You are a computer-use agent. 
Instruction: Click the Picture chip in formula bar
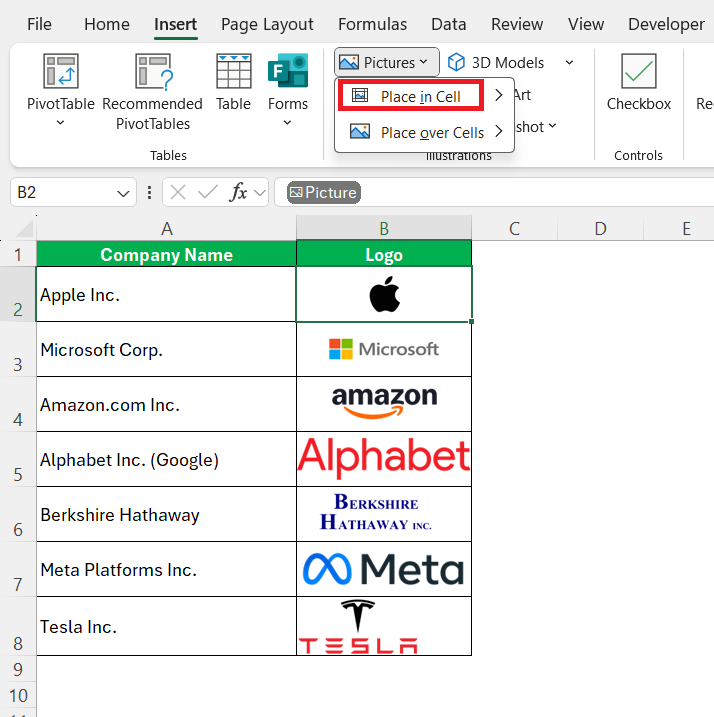(324, 193)
